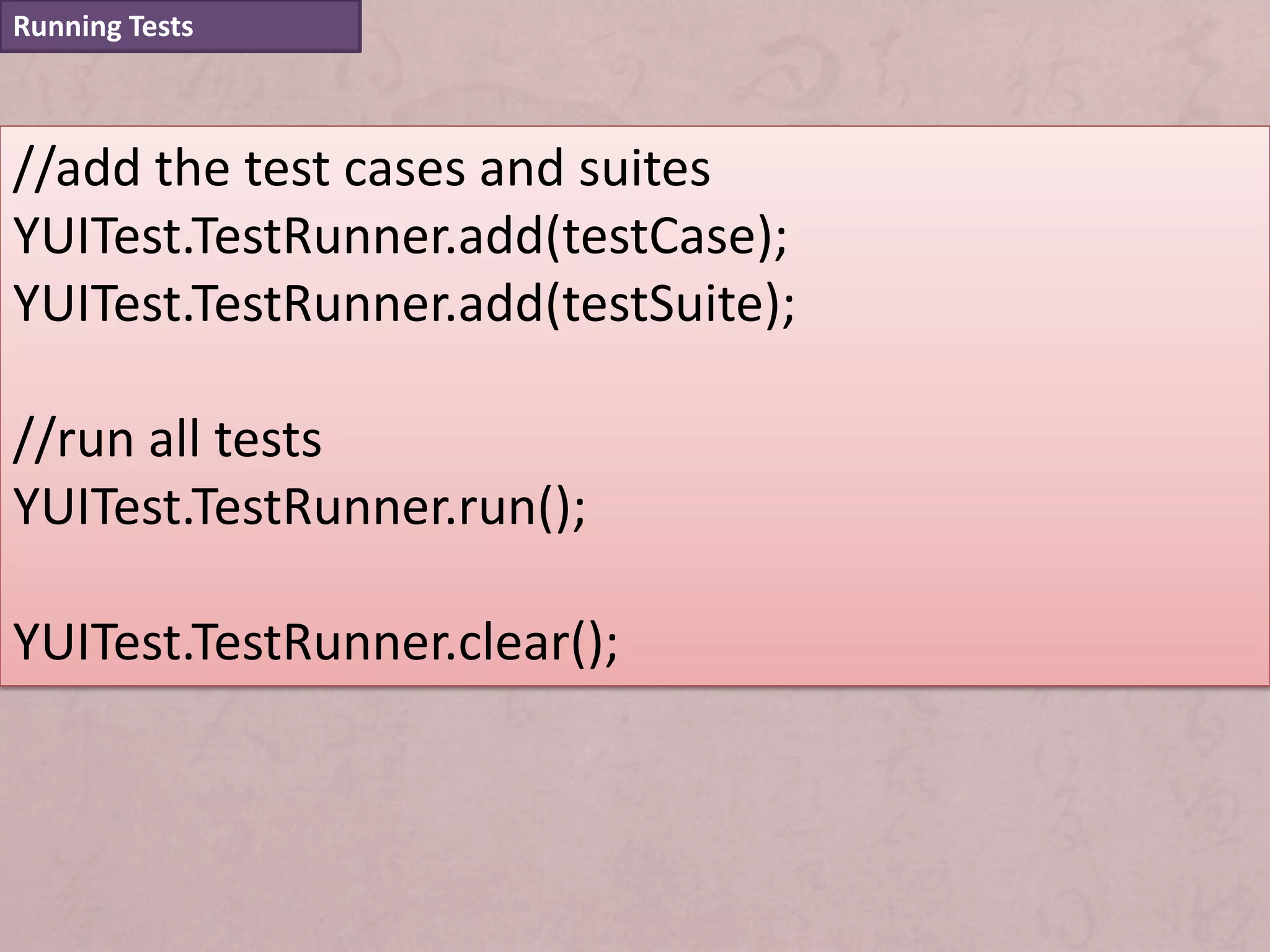Click the 'Running Tests' slide title
The image size is (1270, 952).
coord(103,27)
